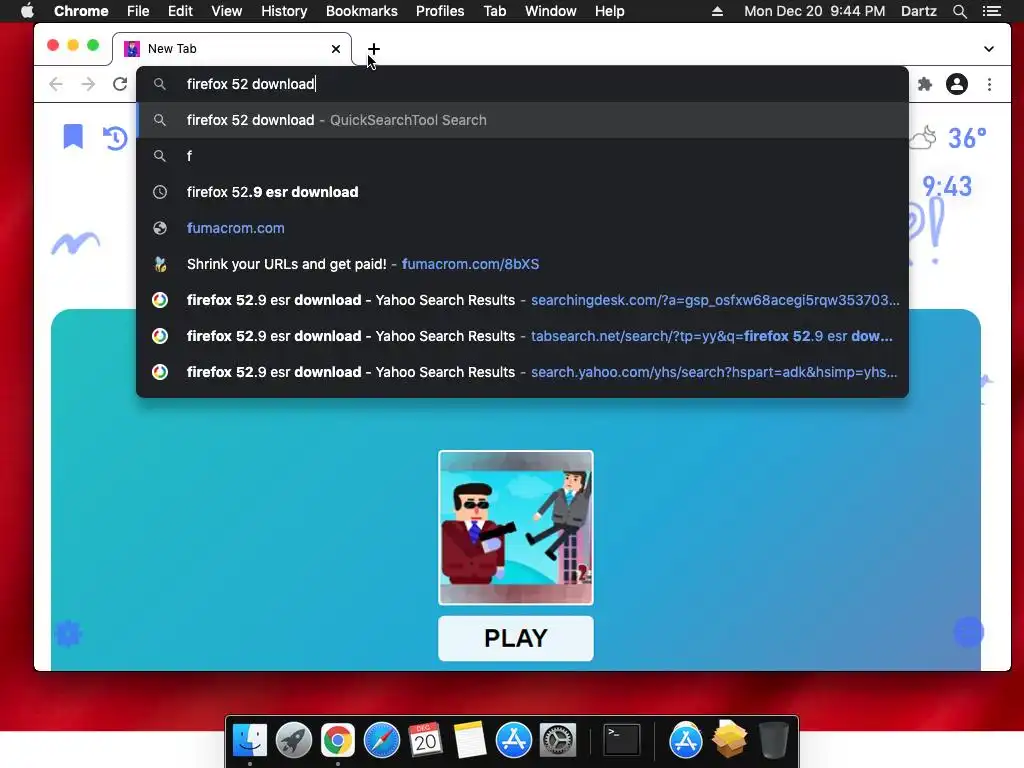Open the History menu
Viewport: 1024px width, 768px height.
tap(284, 11)
